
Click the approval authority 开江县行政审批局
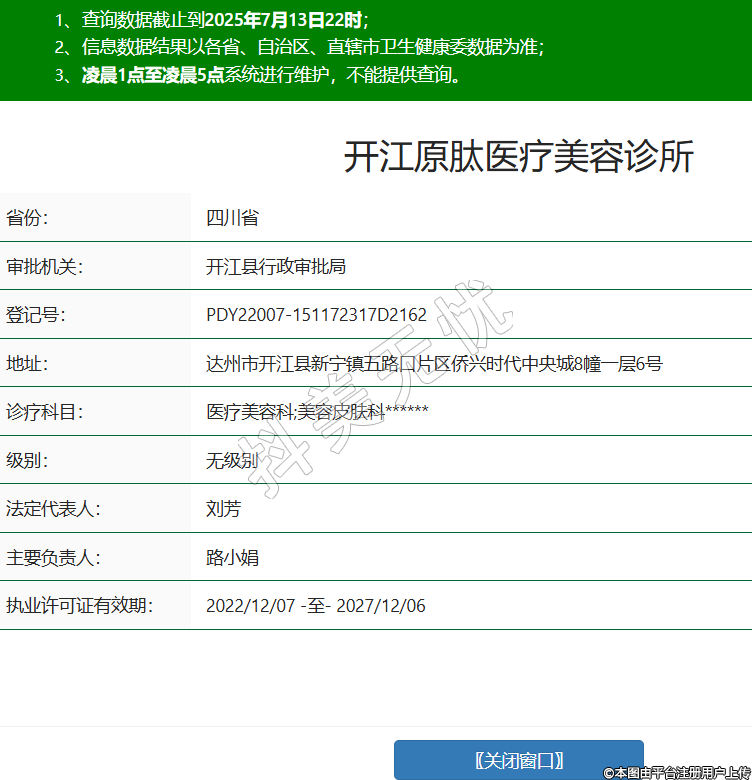pyautogui.click(x=275, y=266)
